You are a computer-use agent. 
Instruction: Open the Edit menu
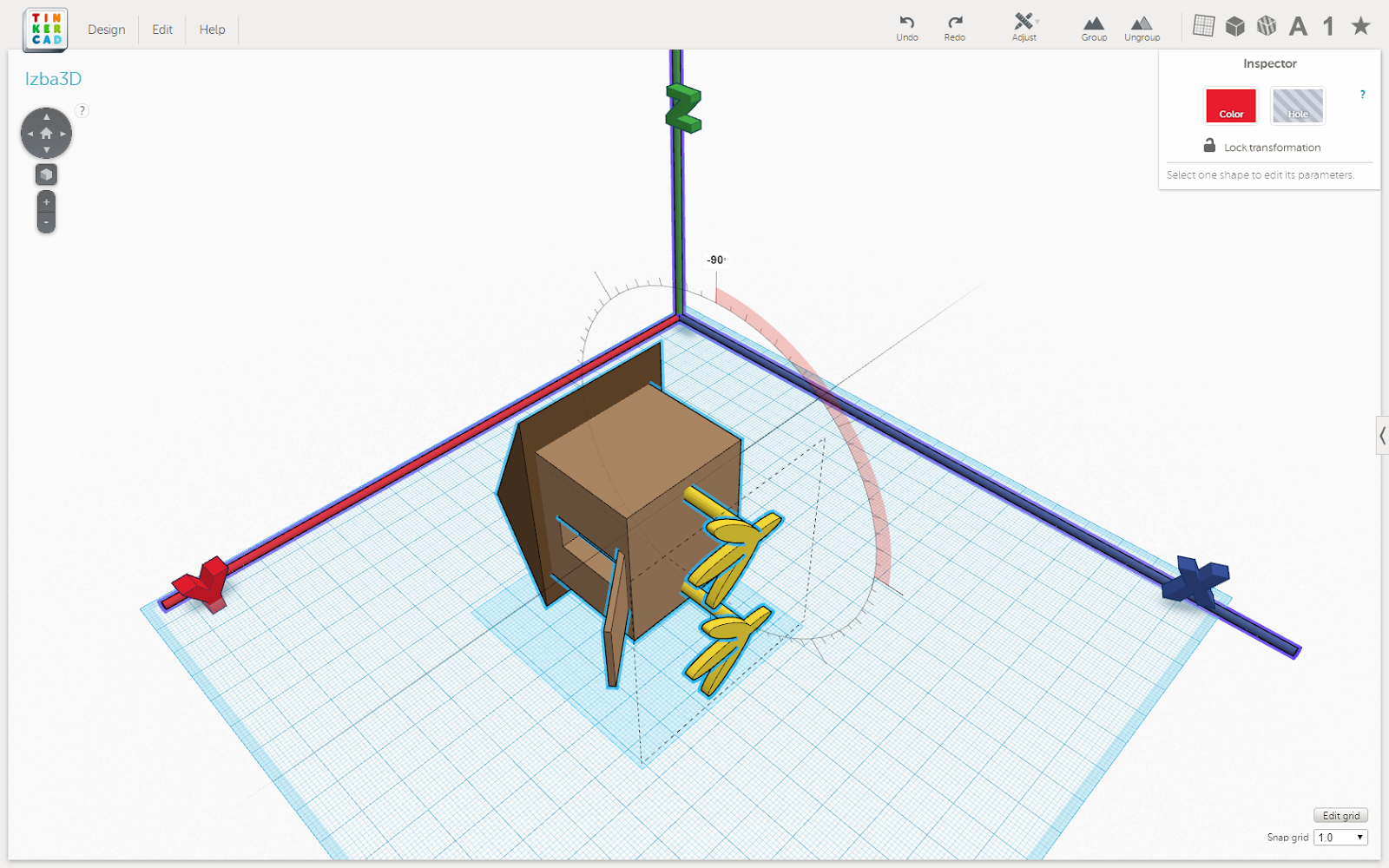[x=162, y=30]
